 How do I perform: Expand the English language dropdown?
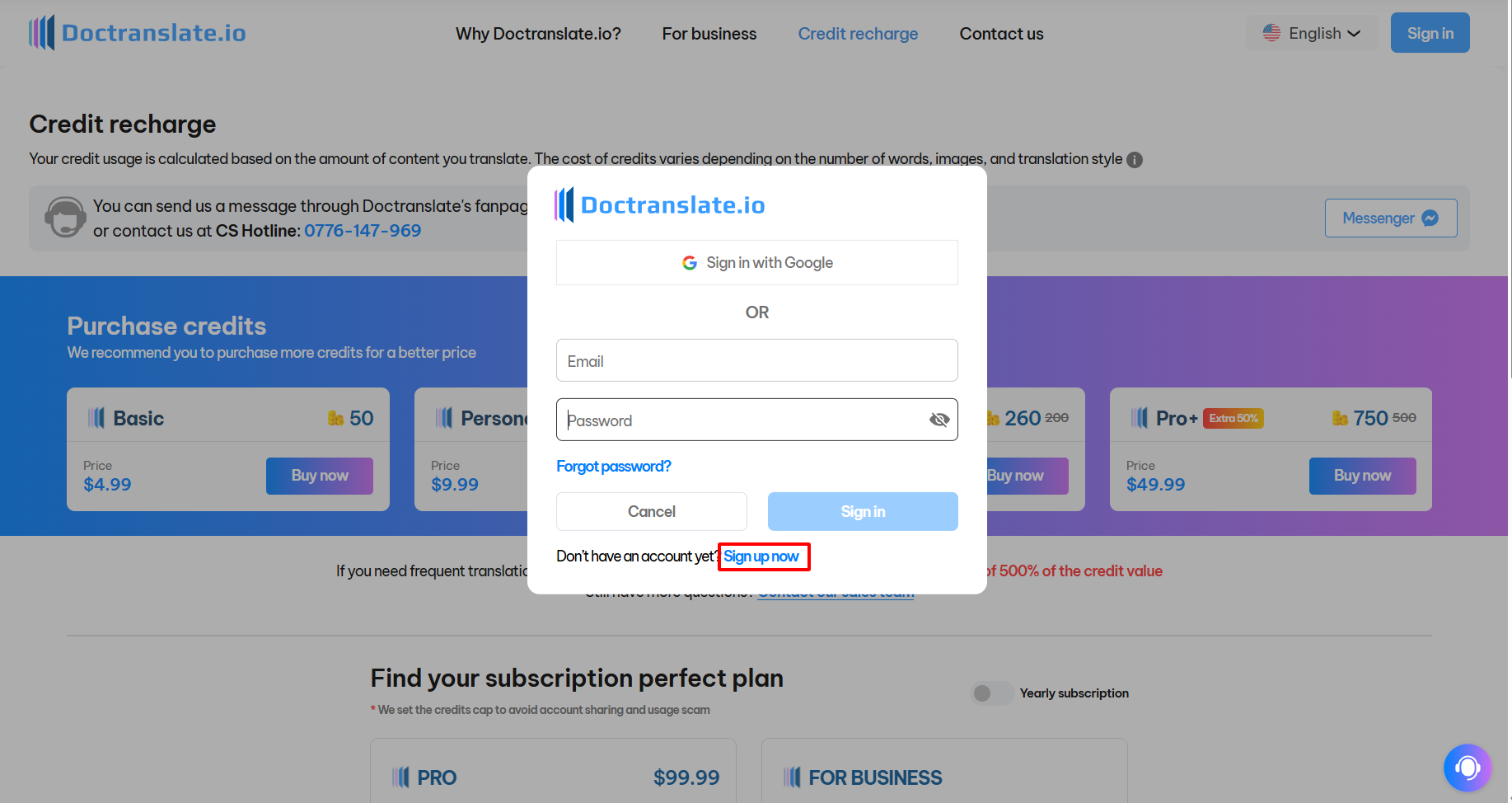pos(1312,33)
